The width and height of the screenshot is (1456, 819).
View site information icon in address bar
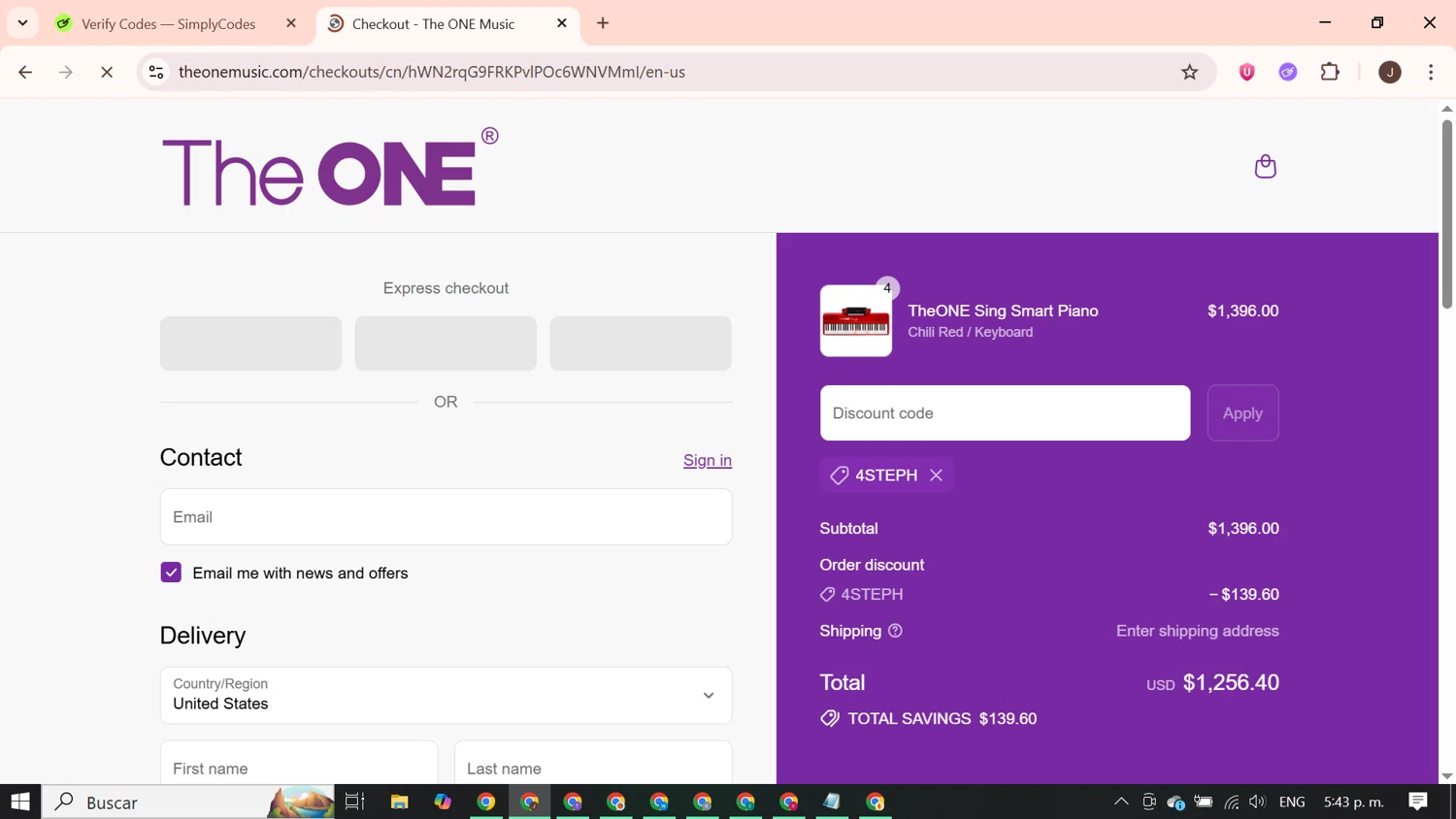[x=156, y=72]
